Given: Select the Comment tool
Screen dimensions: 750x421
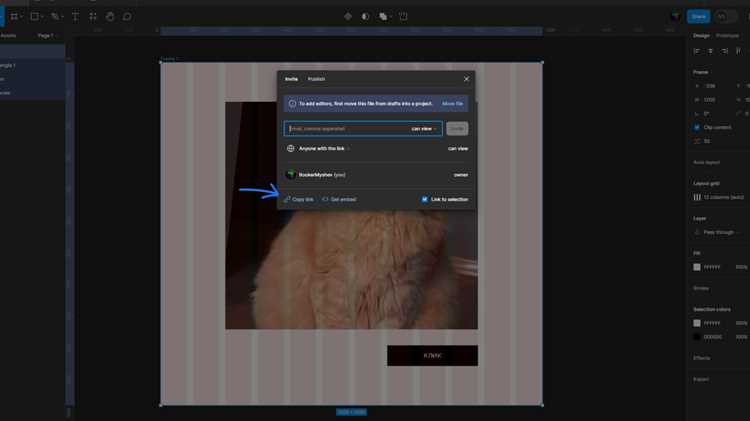Looking at the screenshot, I should (x=127, y=17).
